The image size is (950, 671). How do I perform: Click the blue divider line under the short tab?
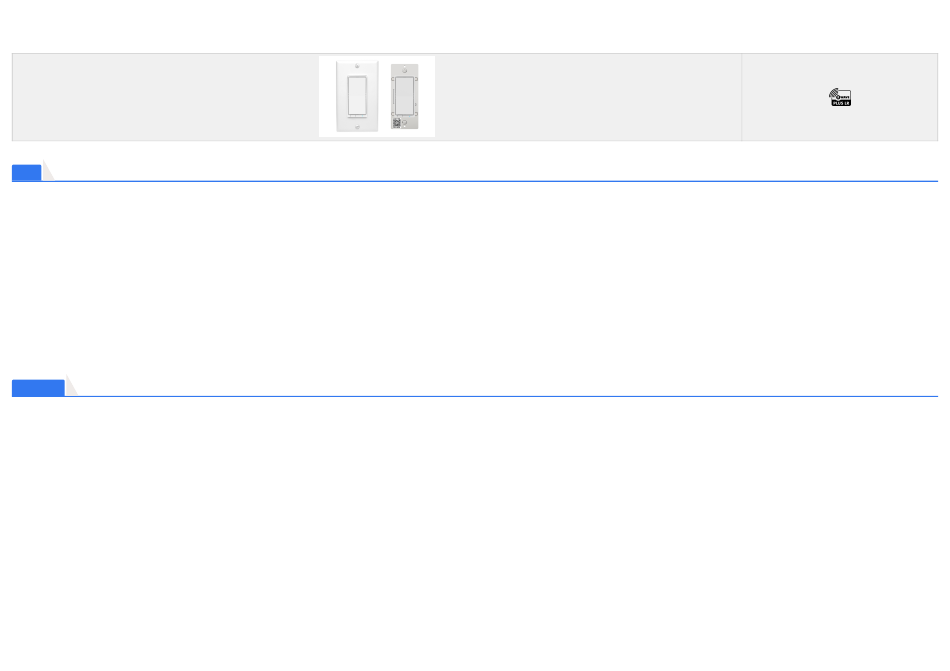point(475,181)
